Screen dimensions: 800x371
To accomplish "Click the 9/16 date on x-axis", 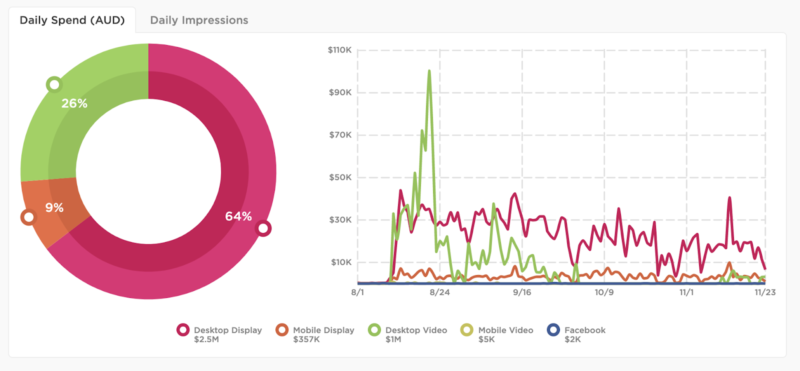I will [x=522, y=293].
